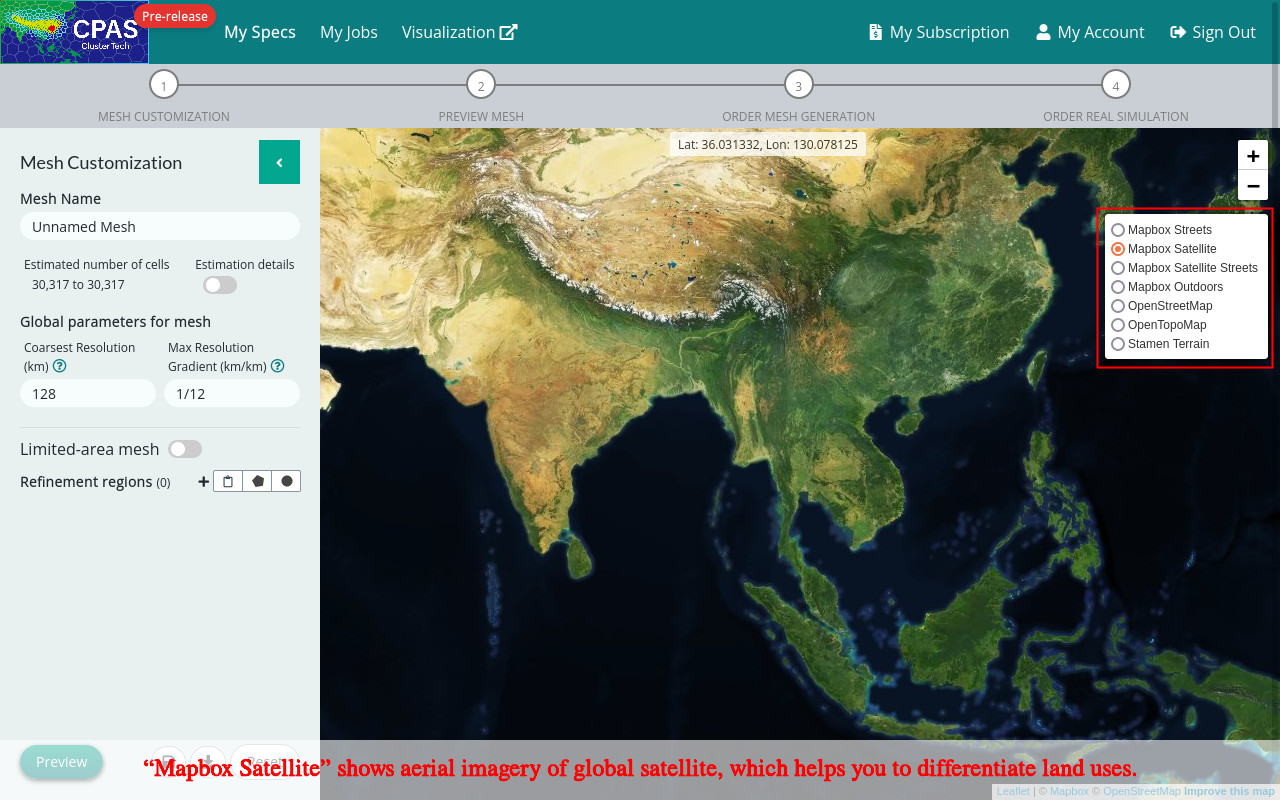
Task: Click the plus icon beside Refinement regions
Action: [204, 482]
